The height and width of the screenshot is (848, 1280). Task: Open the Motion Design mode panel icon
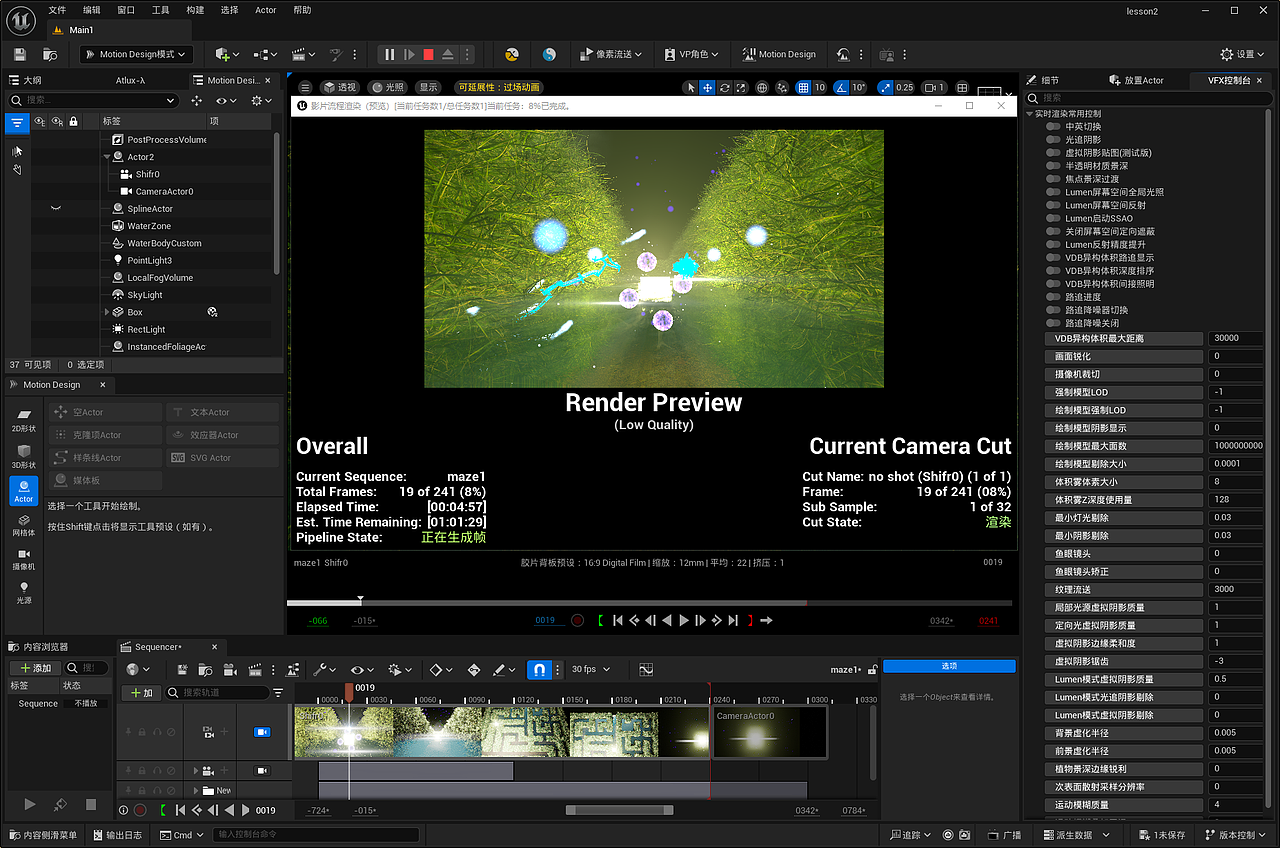(x=779, y=54)
